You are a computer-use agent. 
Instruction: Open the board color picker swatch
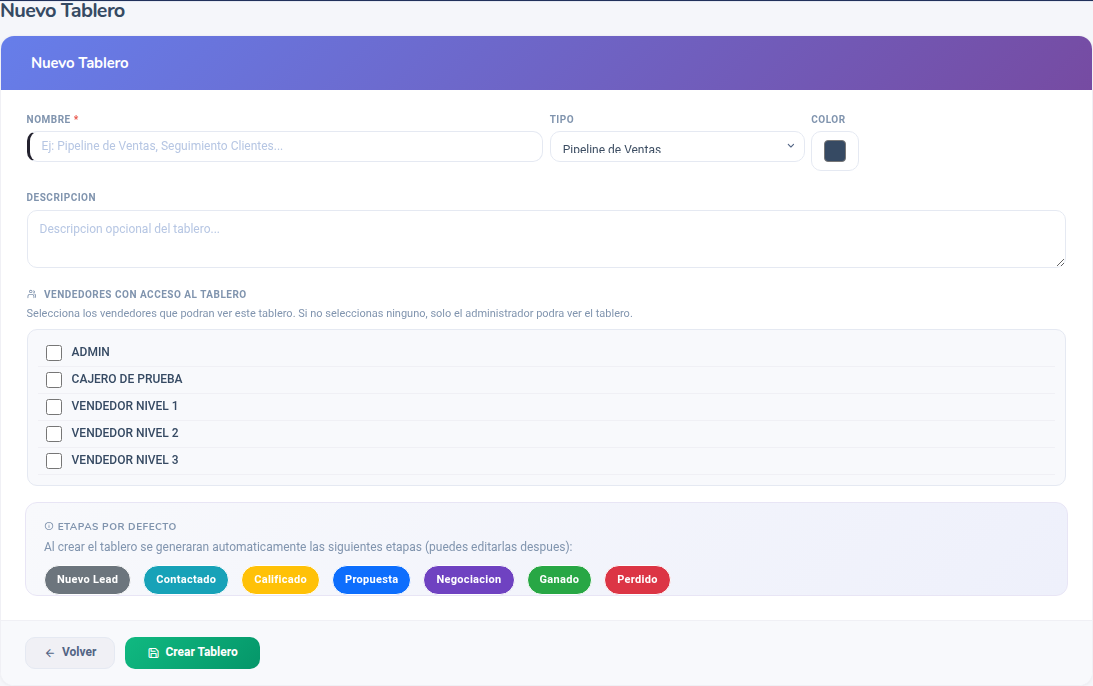point(834,151)
